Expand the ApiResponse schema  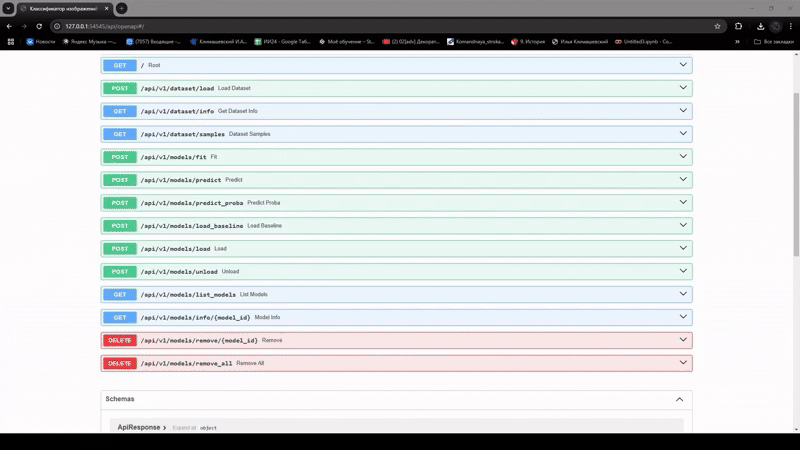141,427
